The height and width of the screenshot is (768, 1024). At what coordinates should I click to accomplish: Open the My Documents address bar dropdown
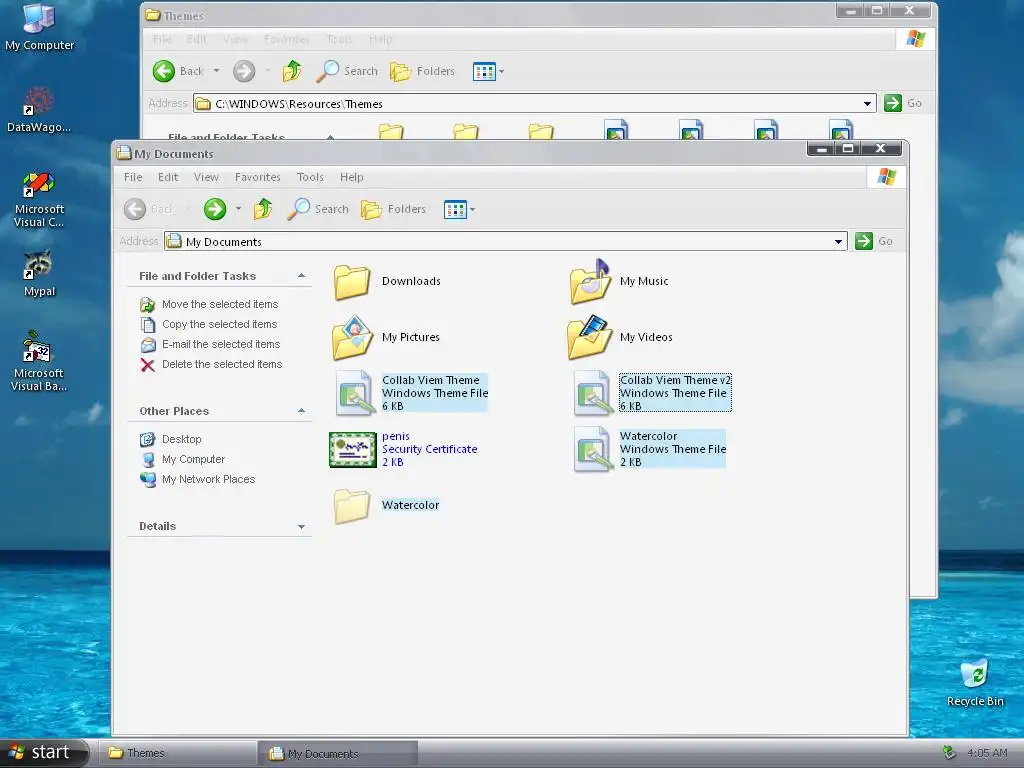coord(839,242)
